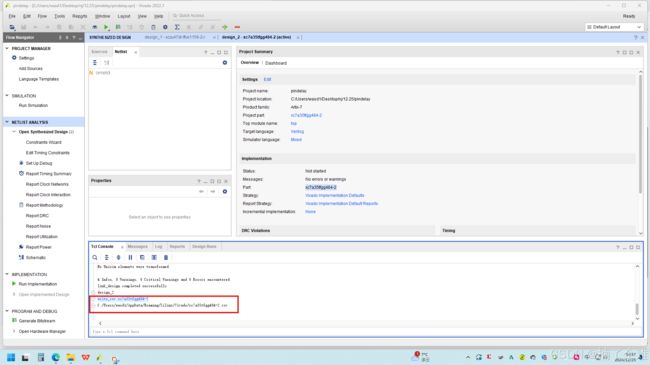This screenshot has width=650, height=365.
Task: Open Properties panel gear settings icon
Action: [225, 192]
